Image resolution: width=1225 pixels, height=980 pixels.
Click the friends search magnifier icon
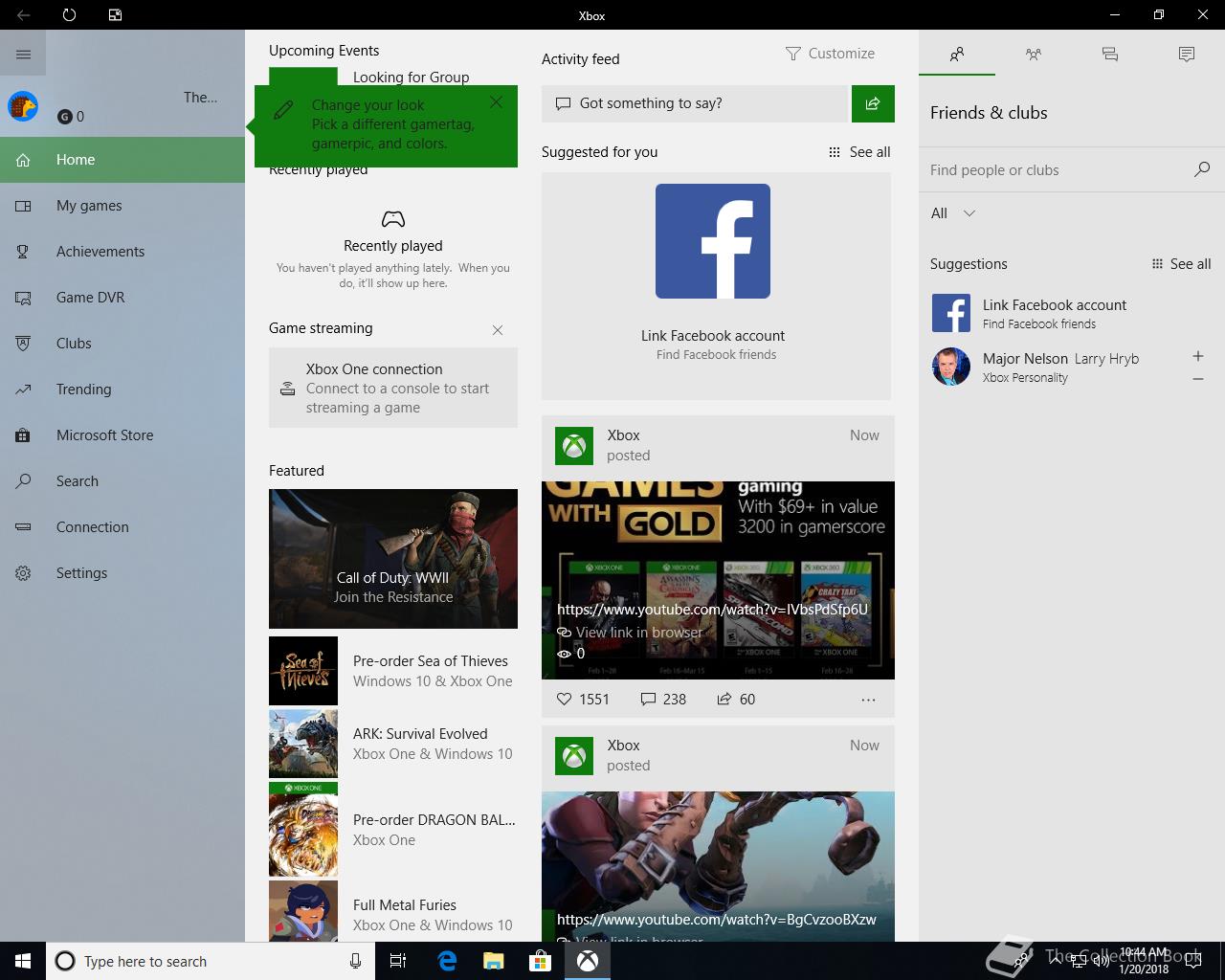[1202, 169]
